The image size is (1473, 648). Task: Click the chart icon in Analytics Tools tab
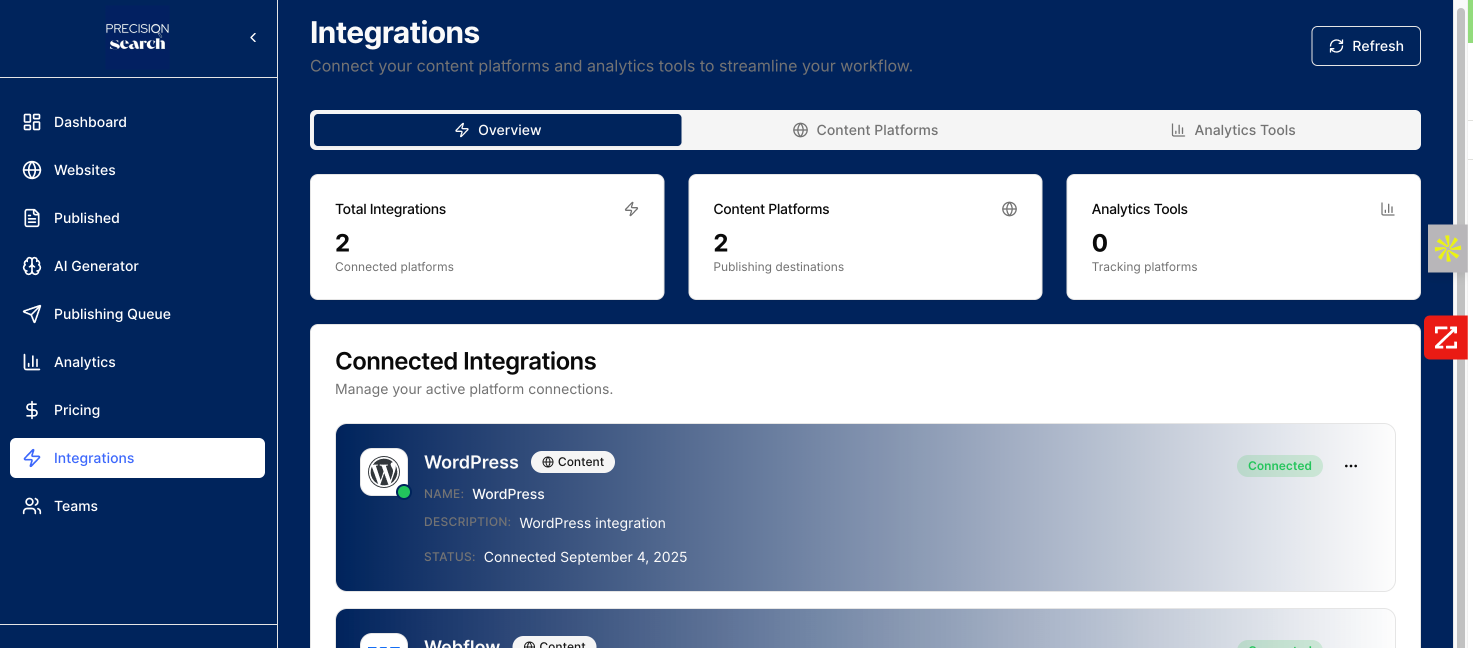[x=1178, y=130]
